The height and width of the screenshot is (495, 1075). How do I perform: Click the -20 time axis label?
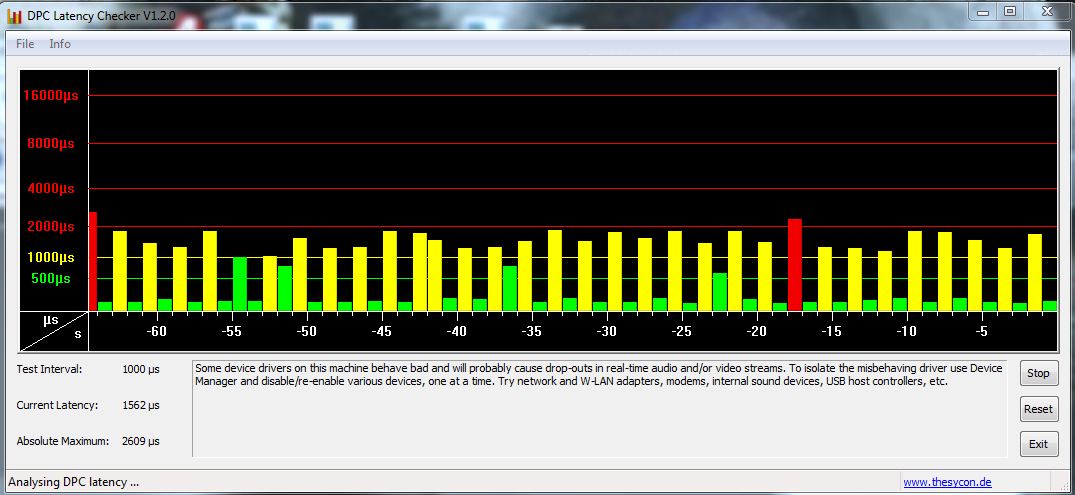[x=757, y=332]
